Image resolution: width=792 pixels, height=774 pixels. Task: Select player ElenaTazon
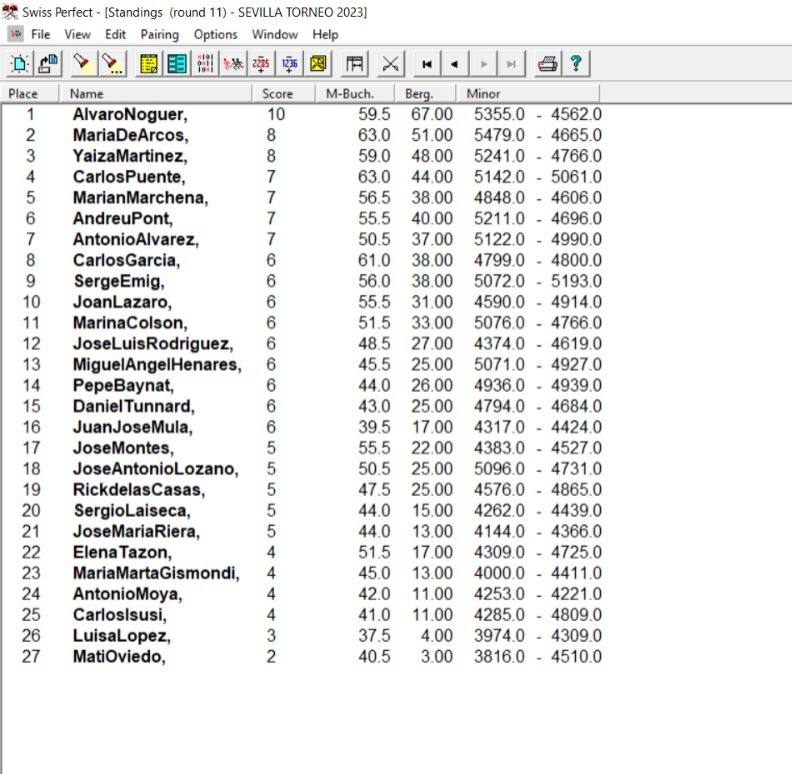(122, 552)
